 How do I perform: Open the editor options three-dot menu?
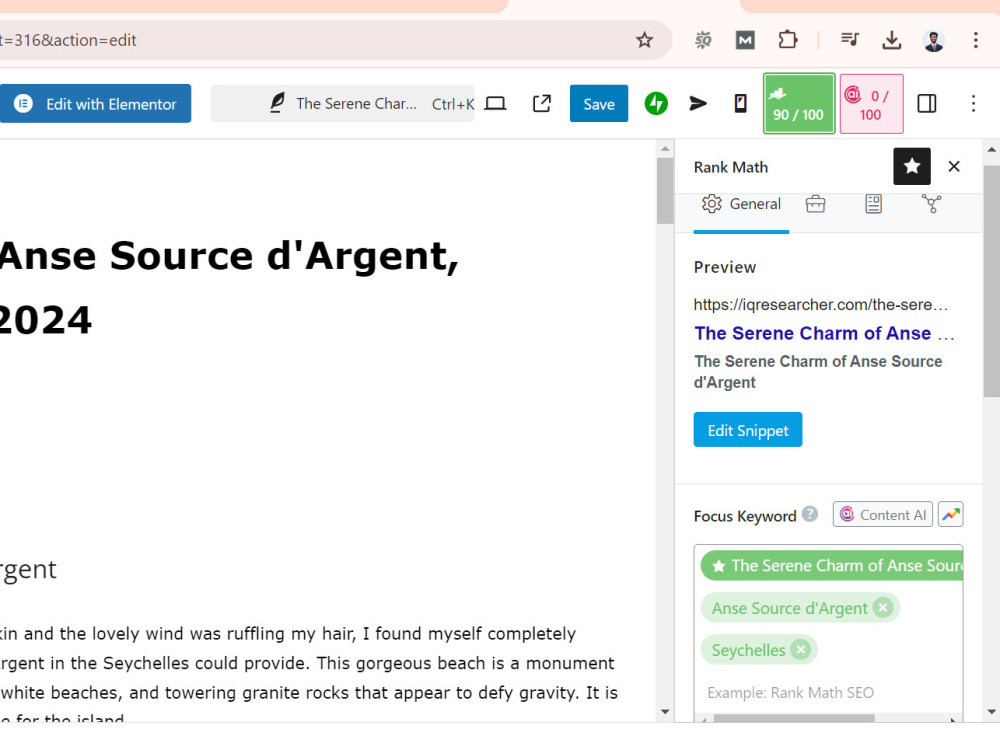(x=973, y=103)
